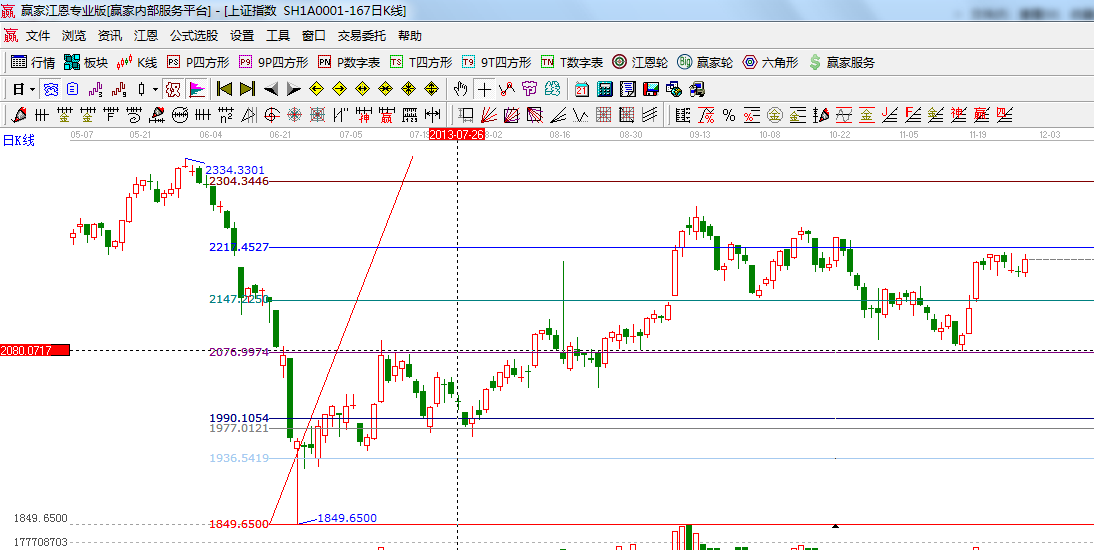Toggle the highlighted flag chart button
Screen dimensions: 1094x550
[196, 88]
